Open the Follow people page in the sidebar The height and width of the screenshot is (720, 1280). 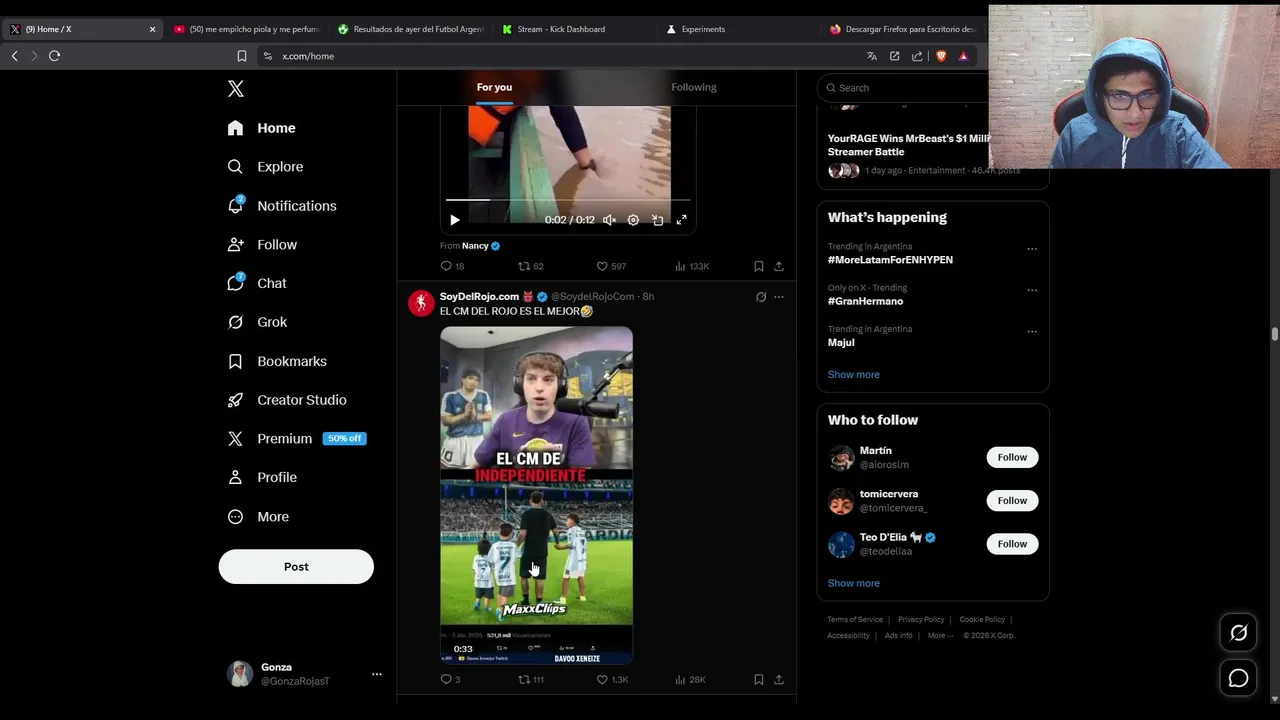[x=262, y=245]
